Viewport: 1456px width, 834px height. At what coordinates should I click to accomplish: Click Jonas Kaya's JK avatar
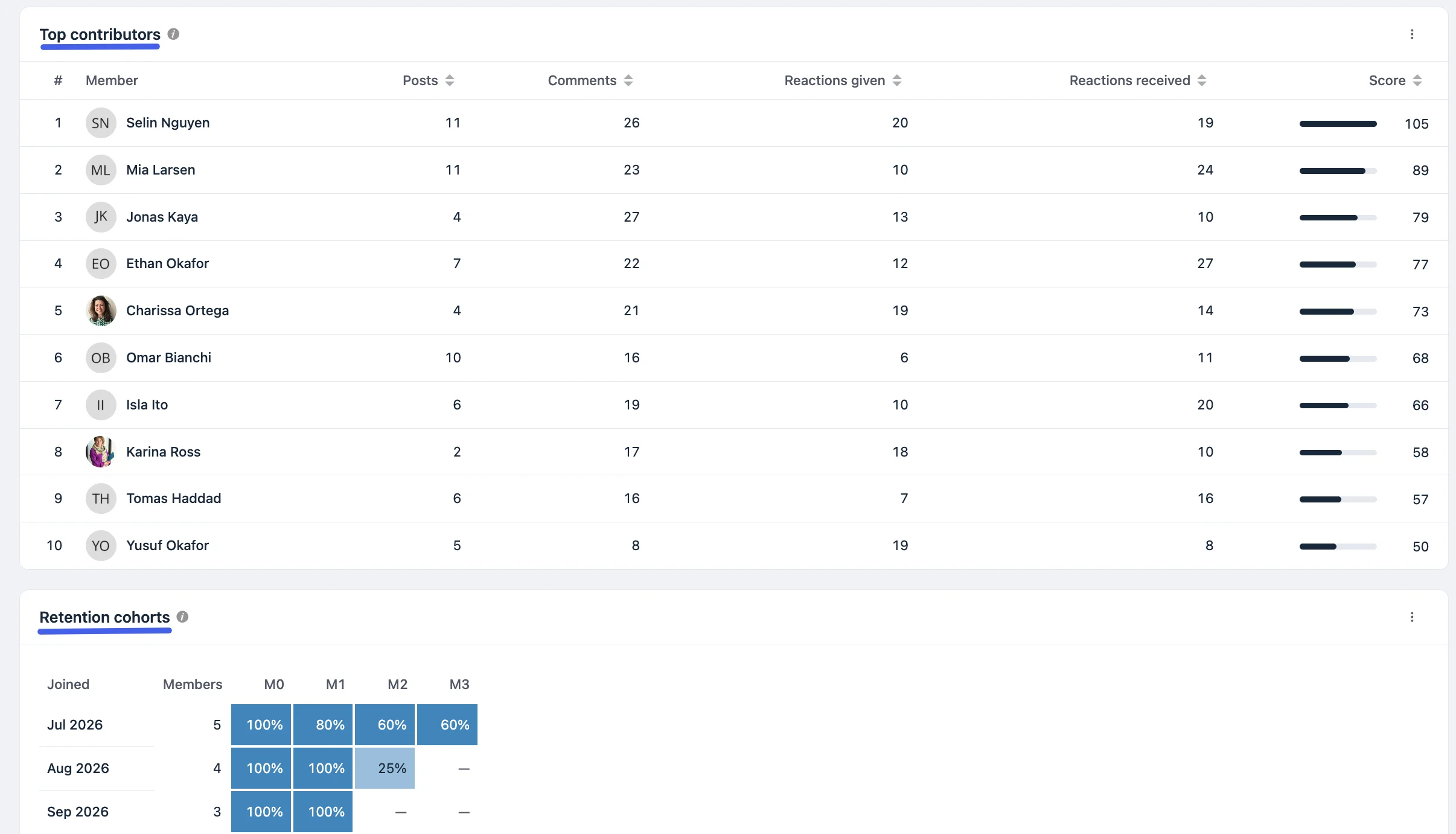point(101,217)
